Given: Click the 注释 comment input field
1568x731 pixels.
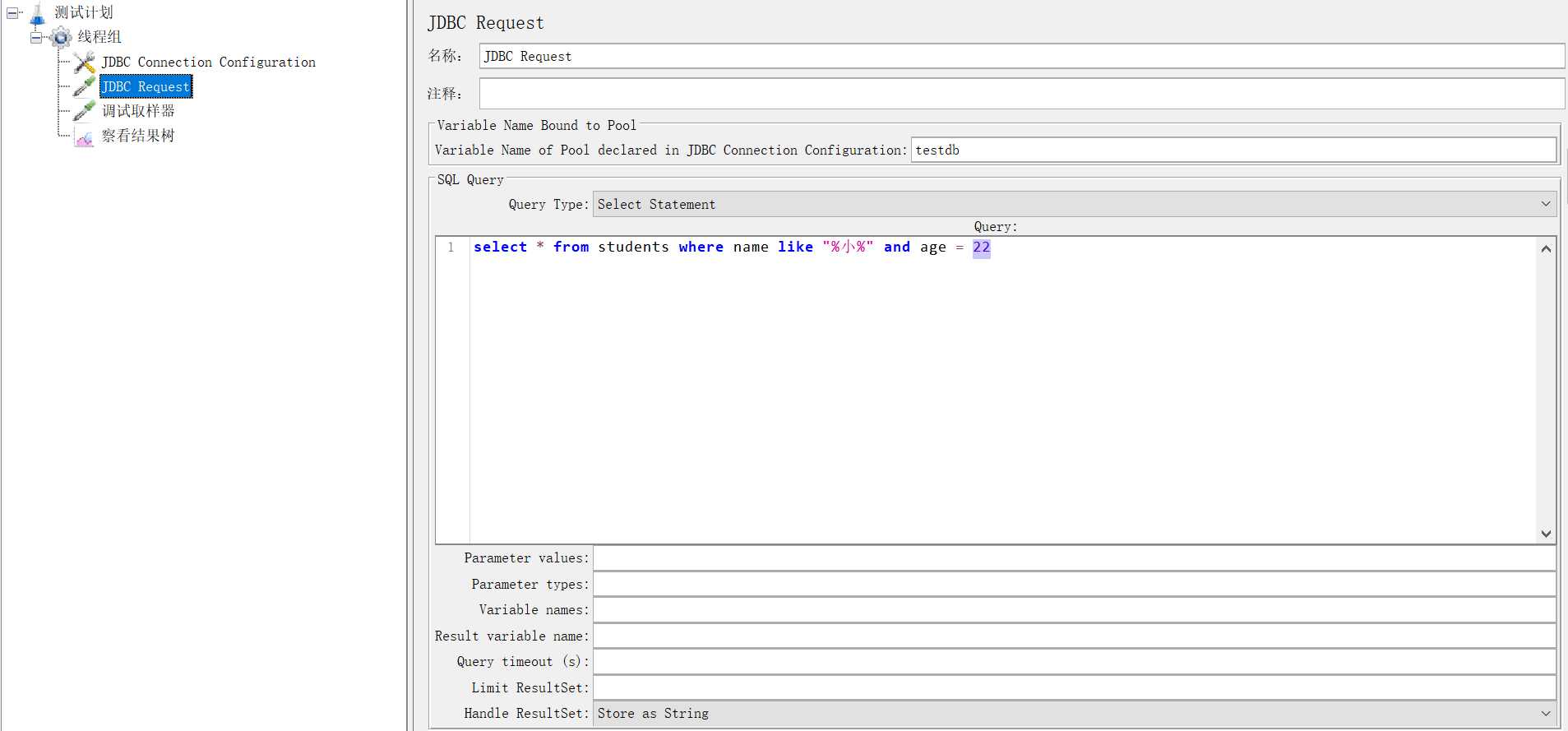Looking at the screenshot, I should [x=1021, y=93].
